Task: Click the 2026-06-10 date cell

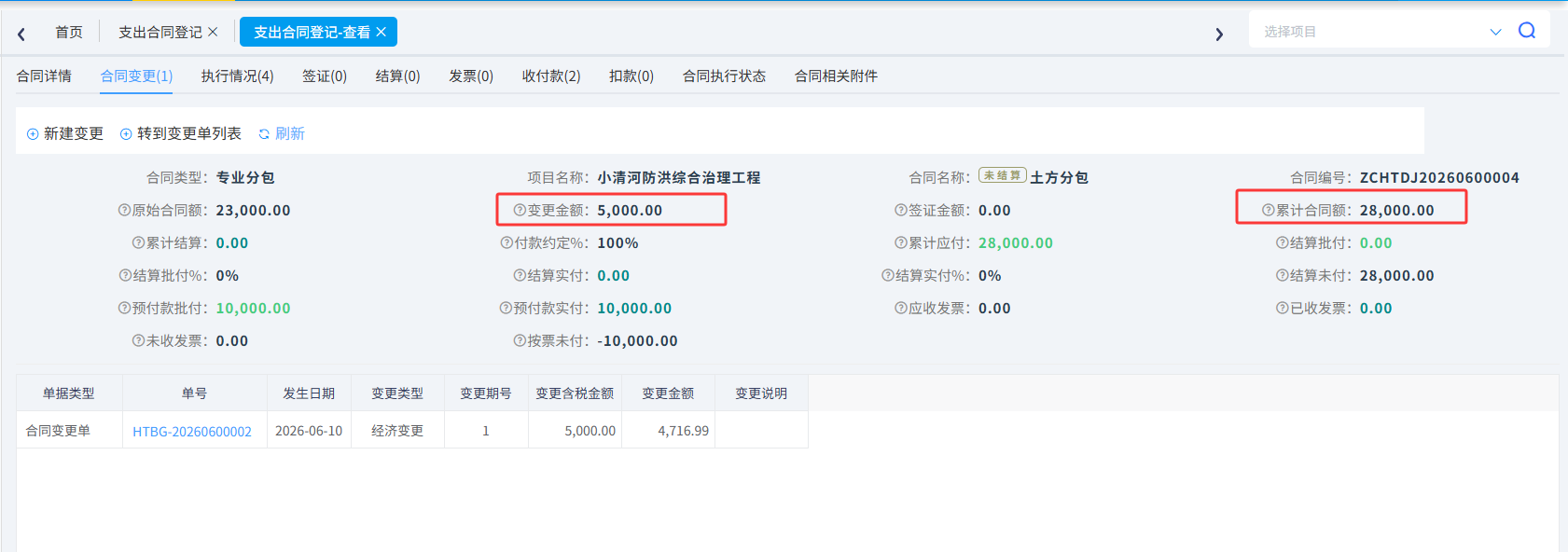Action: pos(309,431)
